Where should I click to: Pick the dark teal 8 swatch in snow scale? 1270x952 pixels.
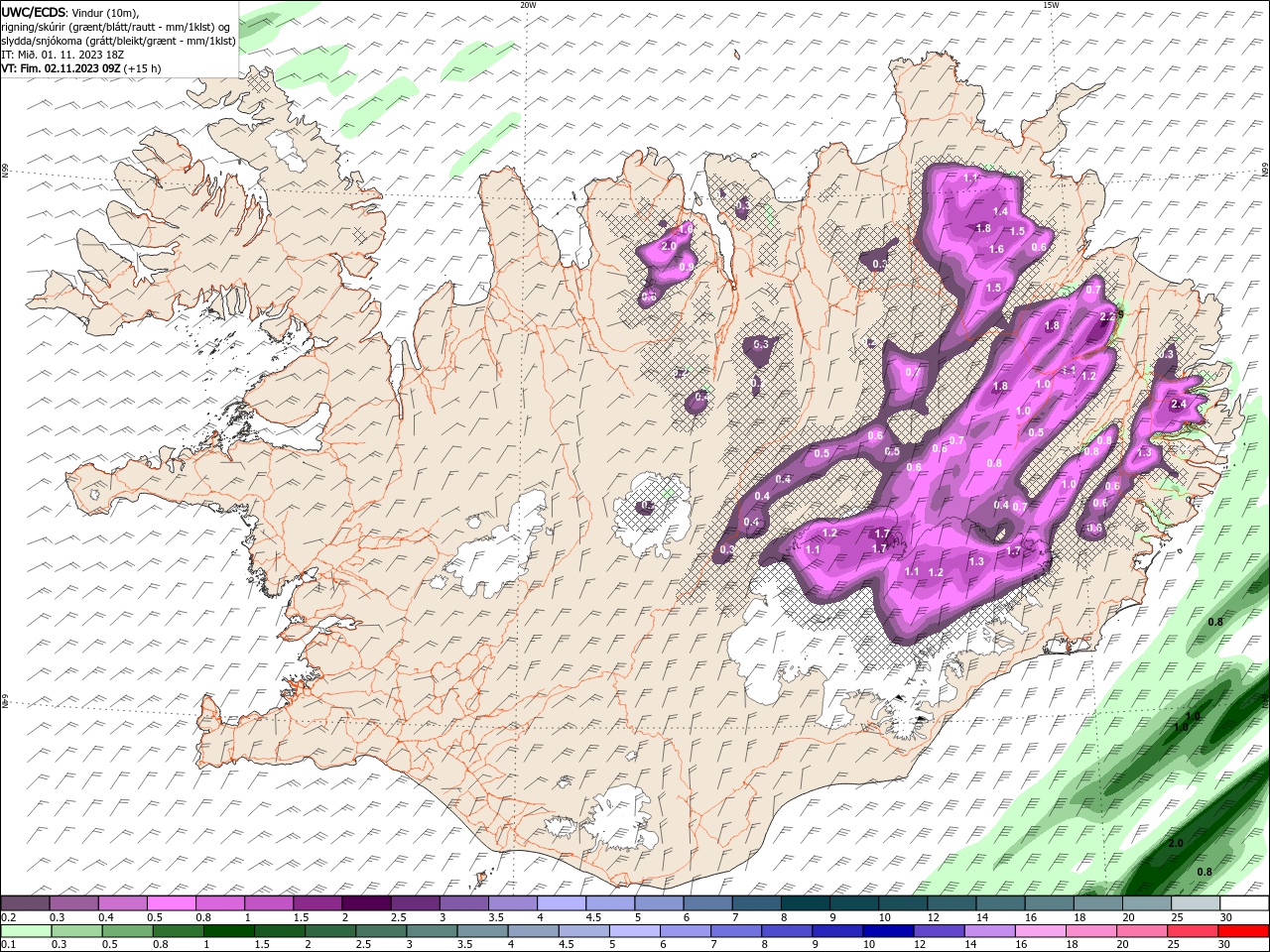806,903
